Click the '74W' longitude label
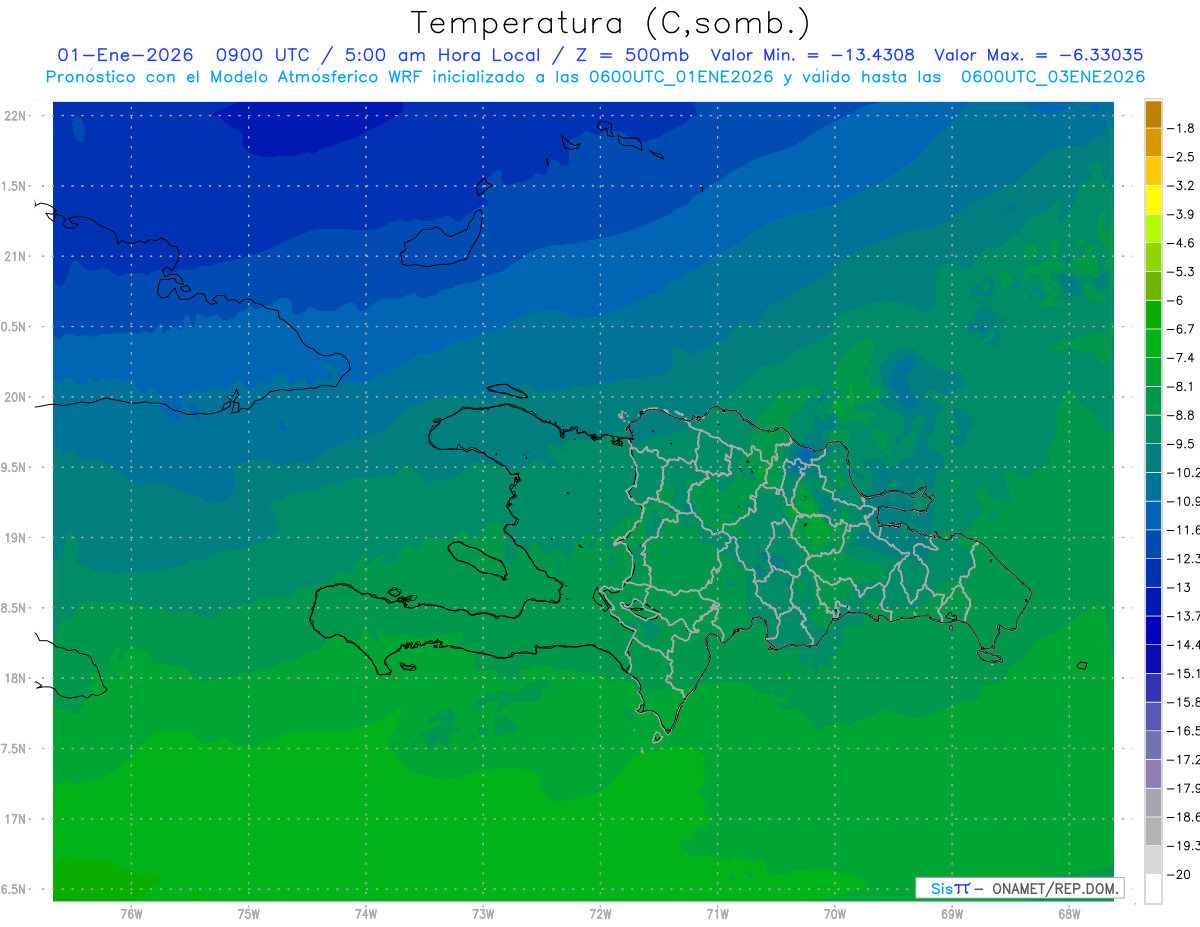 click(x=366, y=913)
